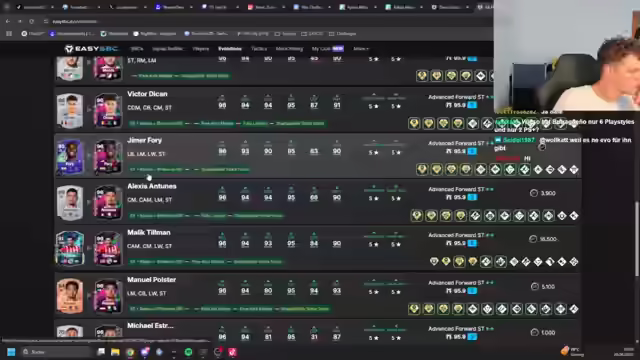Open the SBCs menu item
The height and width of the screenshot is (360, 640).
coord(137,49)
